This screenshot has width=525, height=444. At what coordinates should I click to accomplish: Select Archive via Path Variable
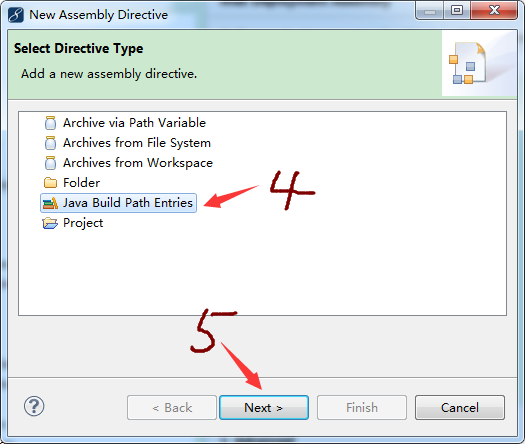tap(134, 123)
